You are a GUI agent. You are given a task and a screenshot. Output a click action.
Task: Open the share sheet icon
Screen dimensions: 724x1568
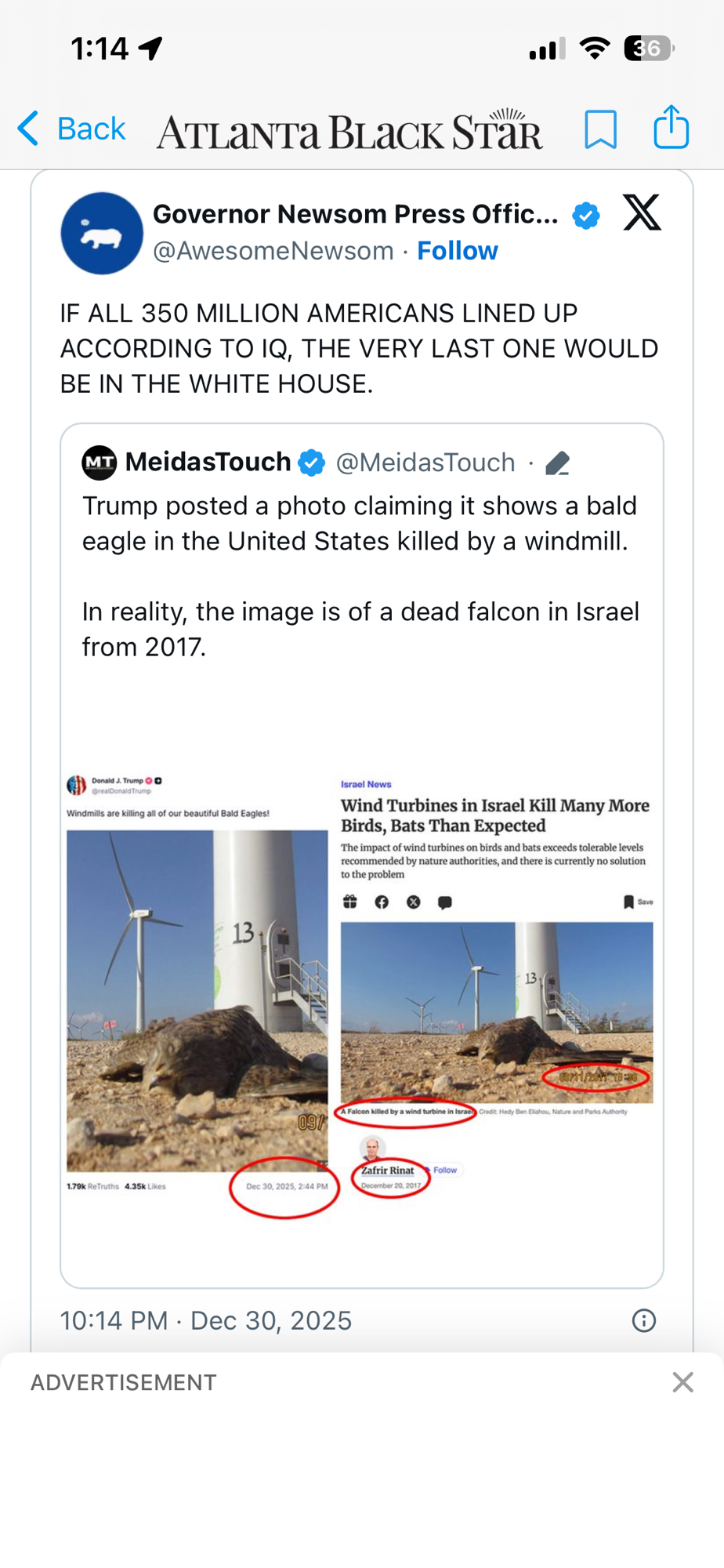672,127
